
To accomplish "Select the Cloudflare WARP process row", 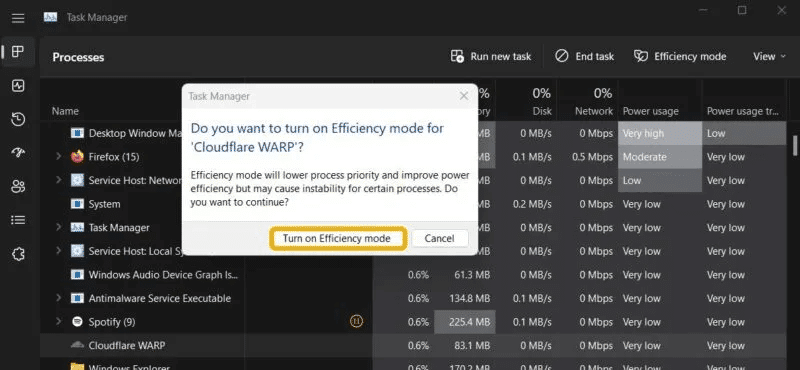I will [413, 346].
